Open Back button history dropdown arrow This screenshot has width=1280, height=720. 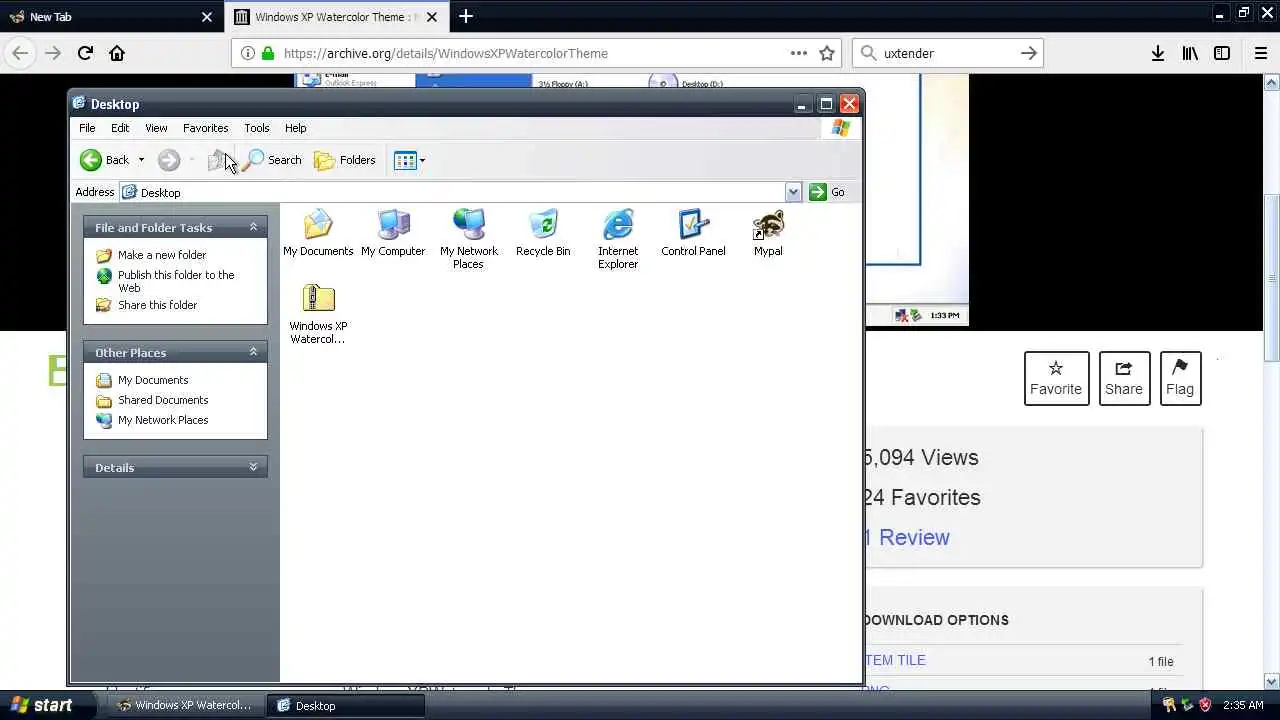[x=141, y=160]
